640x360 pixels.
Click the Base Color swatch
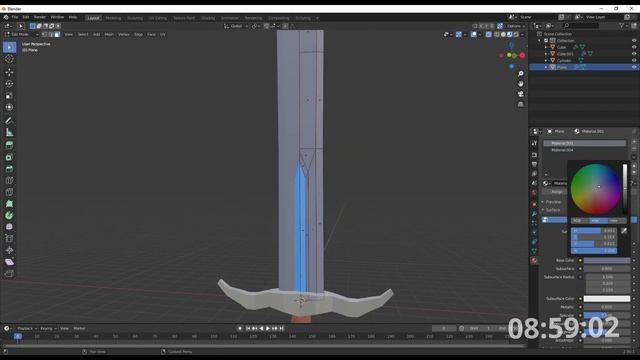(x=607, y=260)
